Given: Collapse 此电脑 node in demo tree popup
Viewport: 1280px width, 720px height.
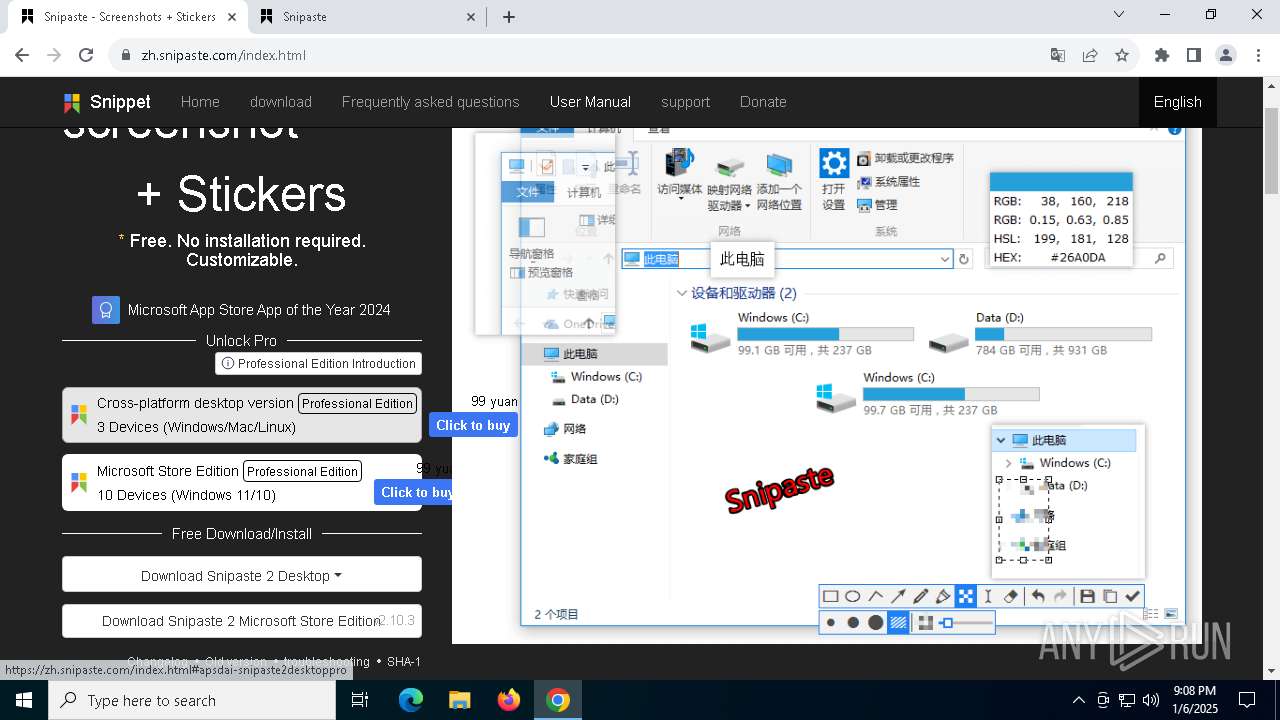Looking at the screenshot, I should (1000, 440).
